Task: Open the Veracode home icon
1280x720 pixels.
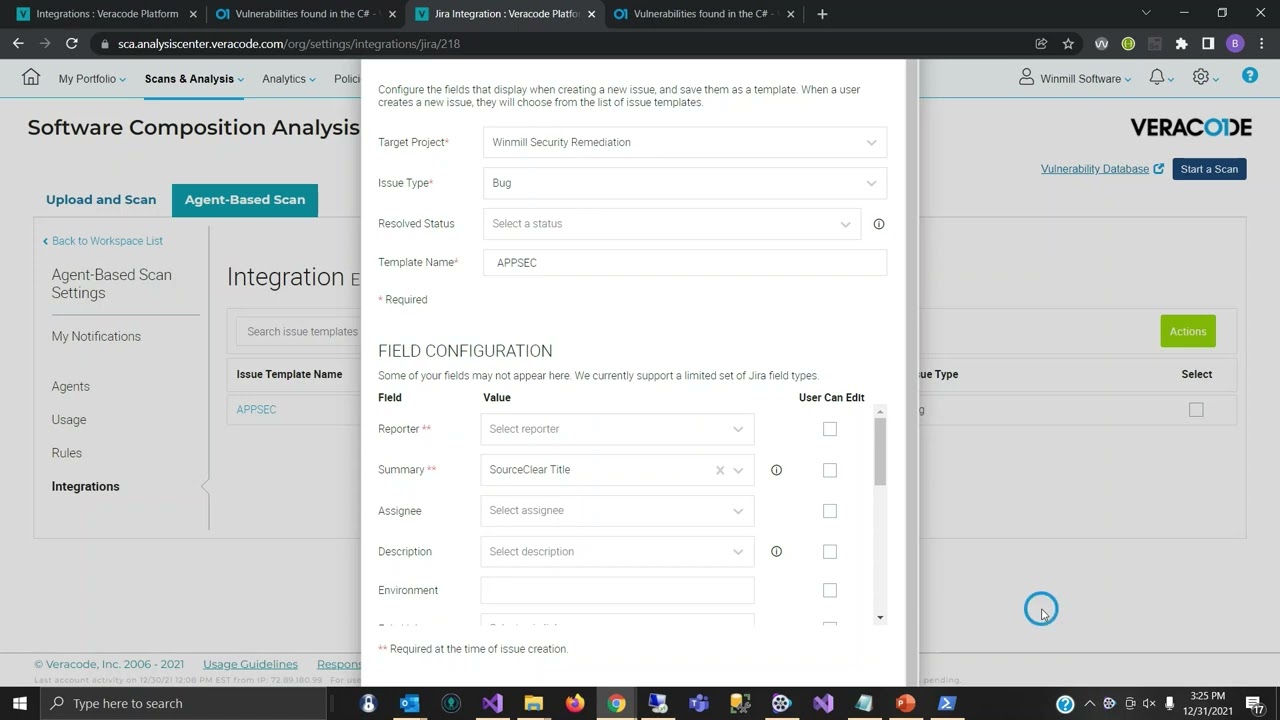Action: coord(31,78)
